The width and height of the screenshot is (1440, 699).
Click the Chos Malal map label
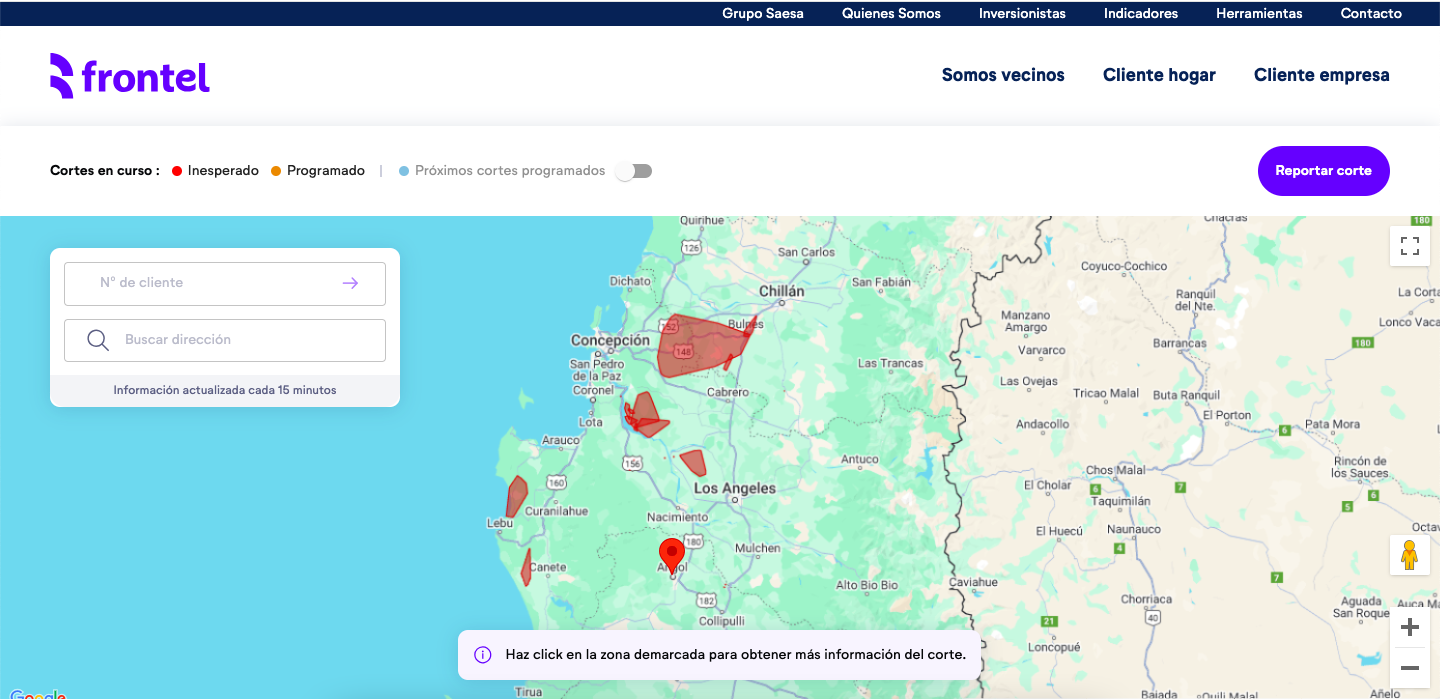[1116, 470]
